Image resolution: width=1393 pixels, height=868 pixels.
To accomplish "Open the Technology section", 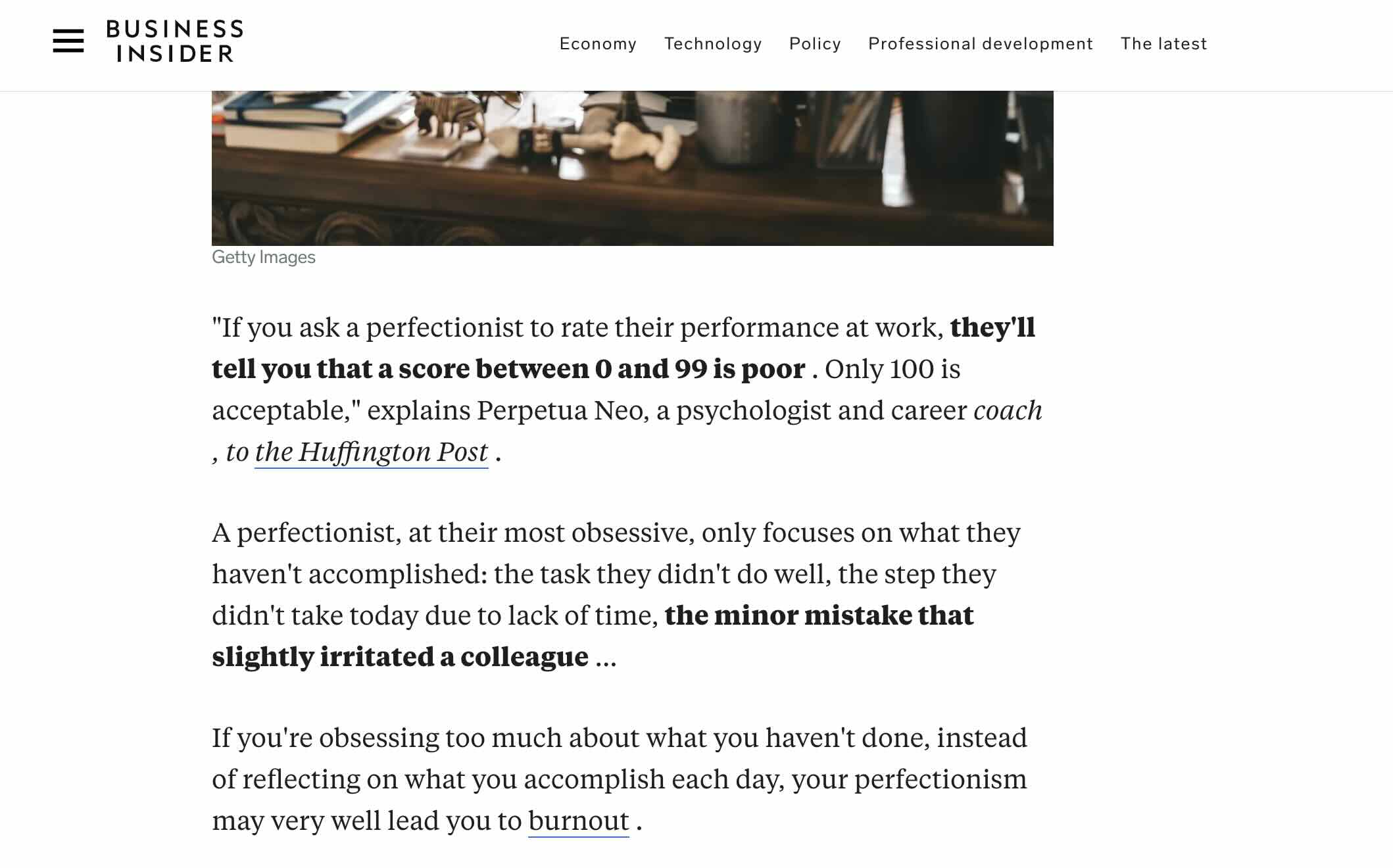I will coord(713,44).
